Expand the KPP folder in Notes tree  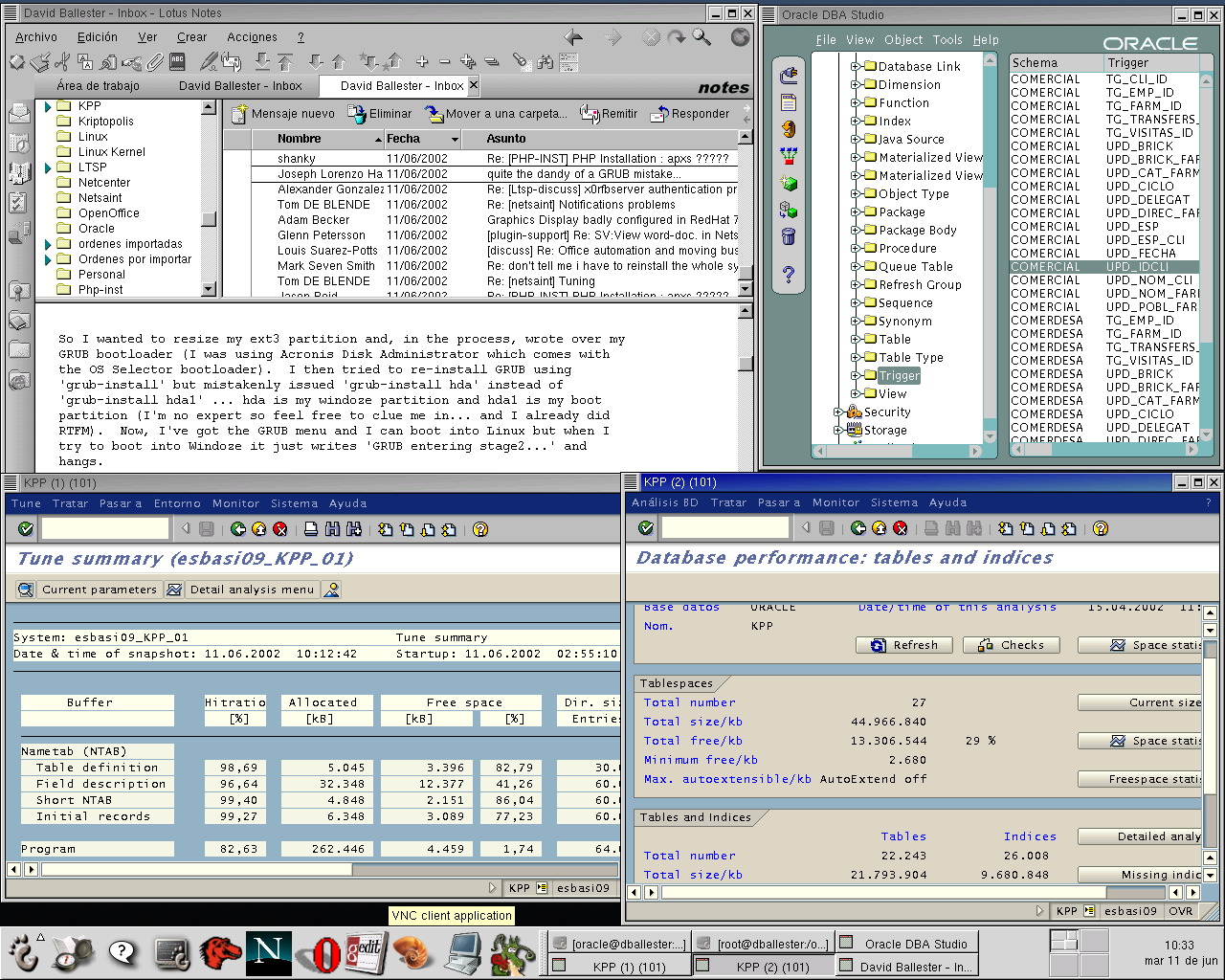click(48, 106)
